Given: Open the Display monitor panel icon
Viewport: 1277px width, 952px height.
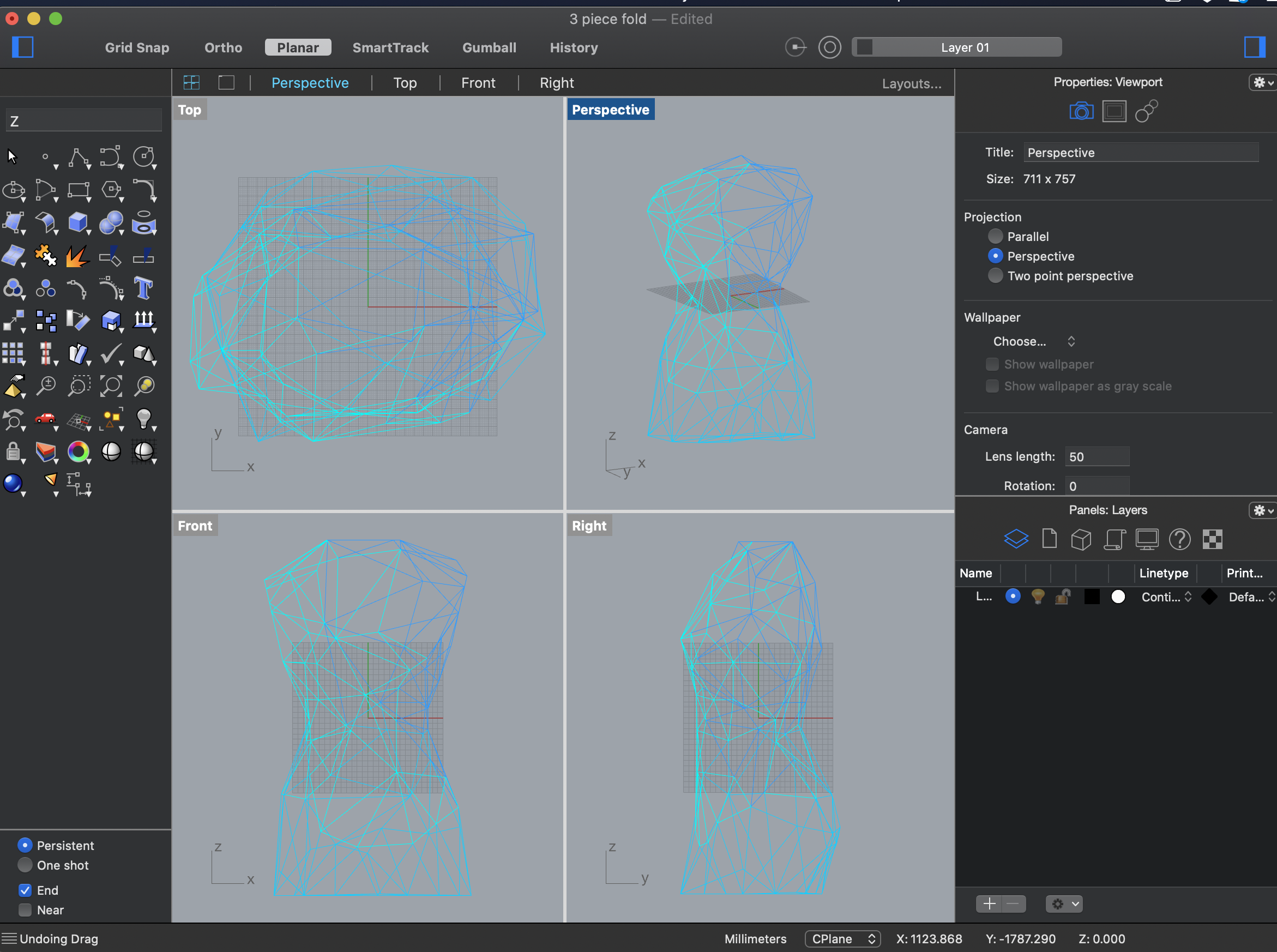Looking at the screenshot, I should 1147,539.
